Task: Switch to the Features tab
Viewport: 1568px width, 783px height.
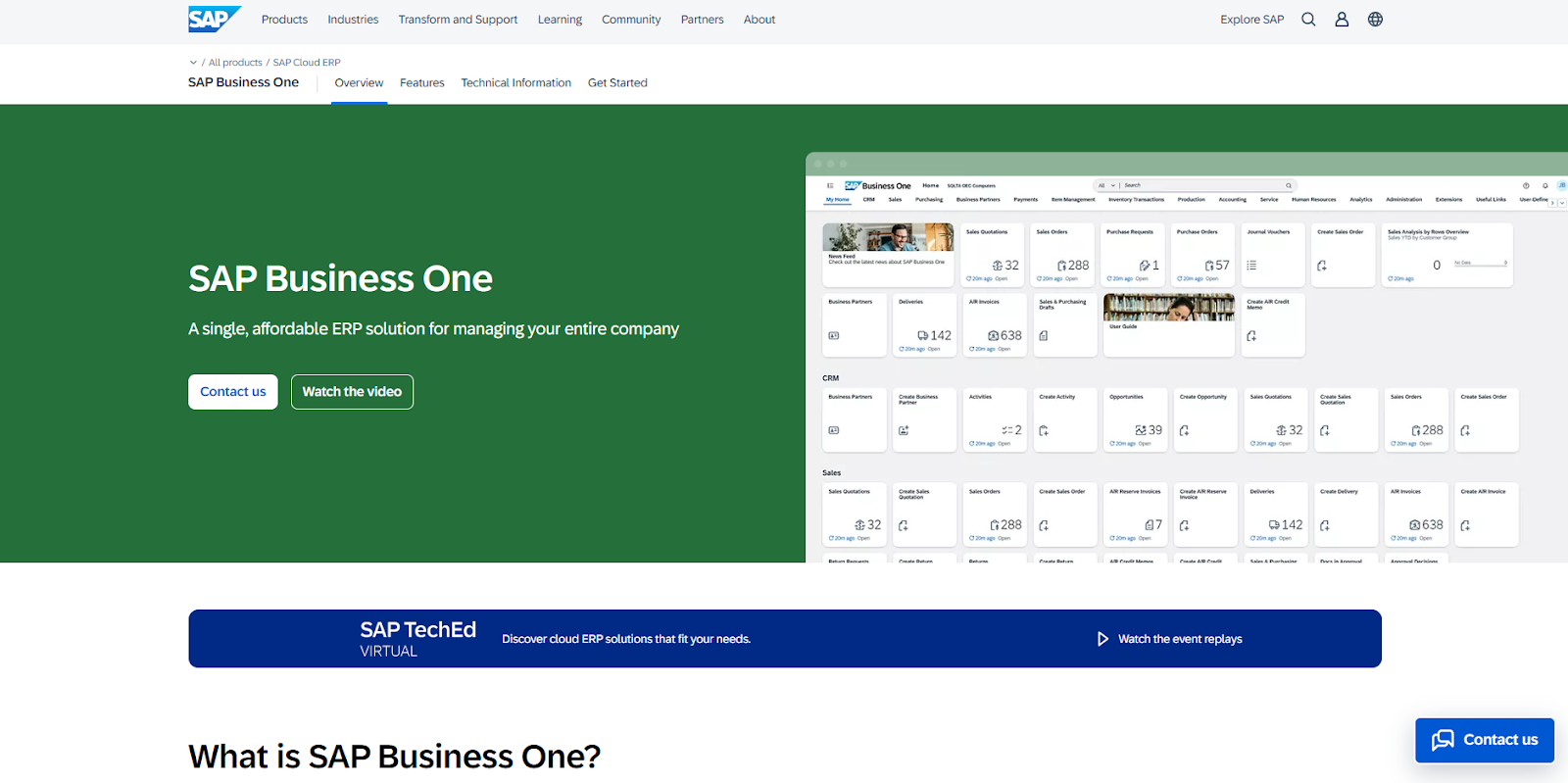Action: point(422,83)
